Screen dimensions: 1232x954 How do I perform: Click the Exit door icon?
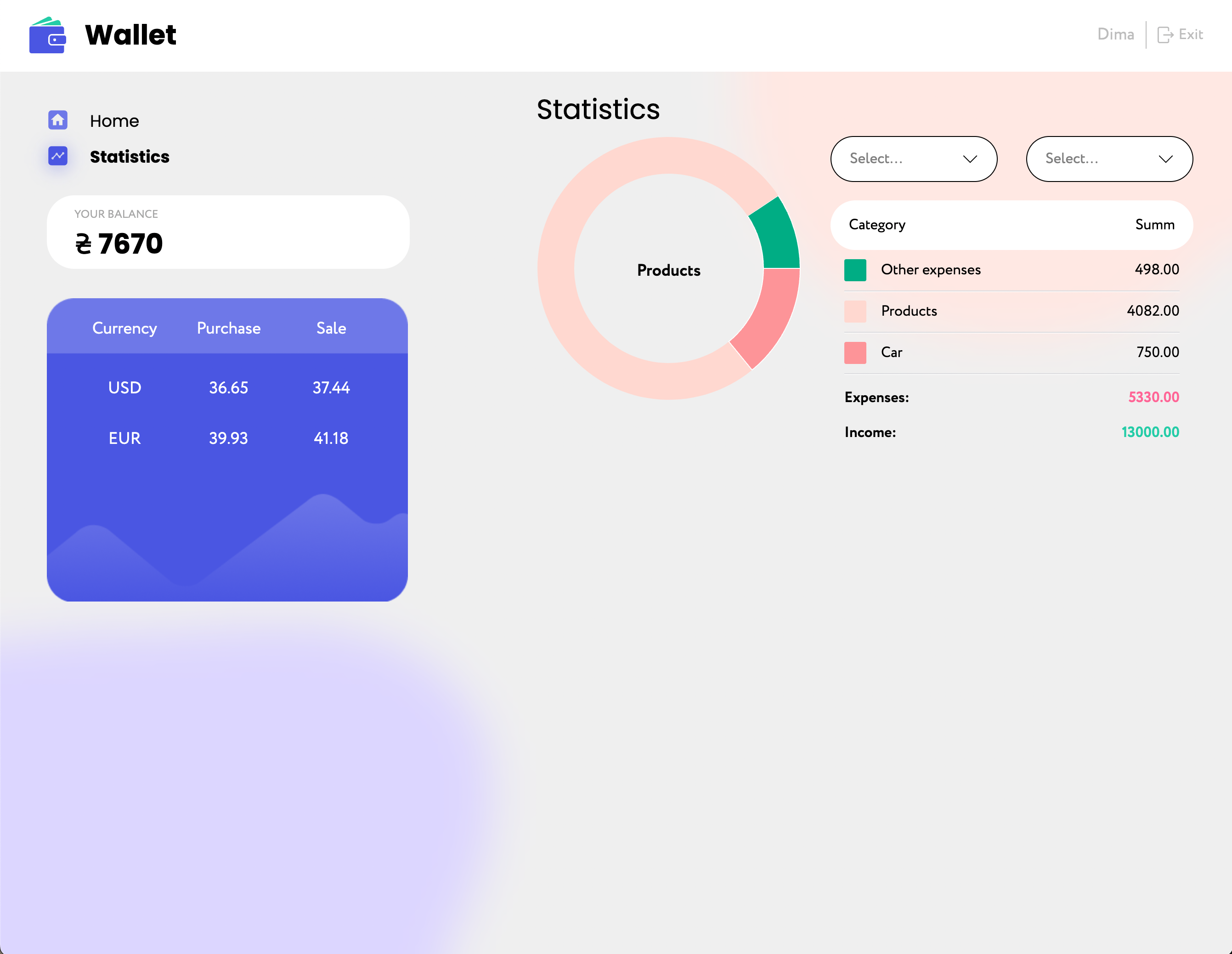[1165, 35]
